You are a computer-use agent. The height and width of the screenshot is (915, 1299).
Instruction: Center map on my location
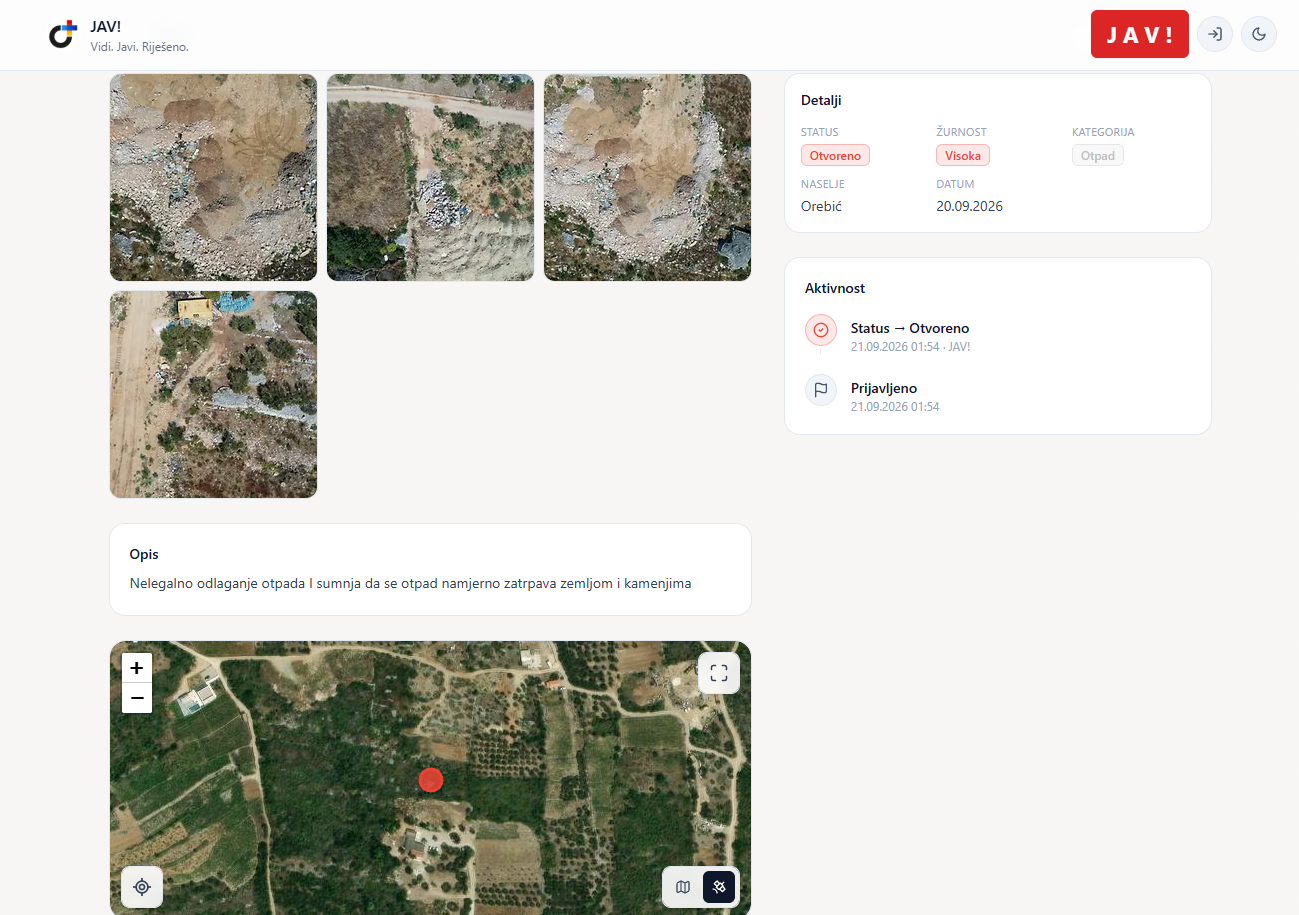(x=142, y=887)
